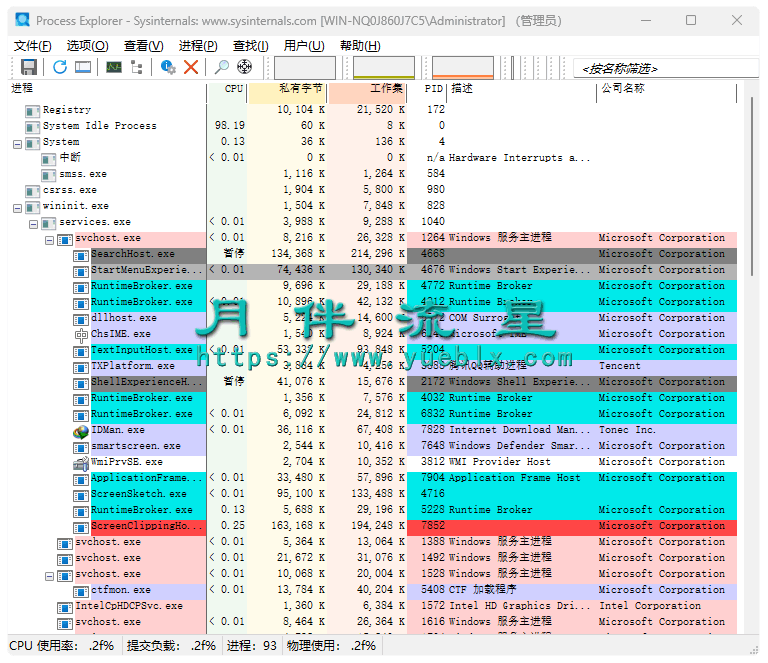Toggle the process tree view icon
The height and width of the screenshot is (663, 768).
click(137, 67)
